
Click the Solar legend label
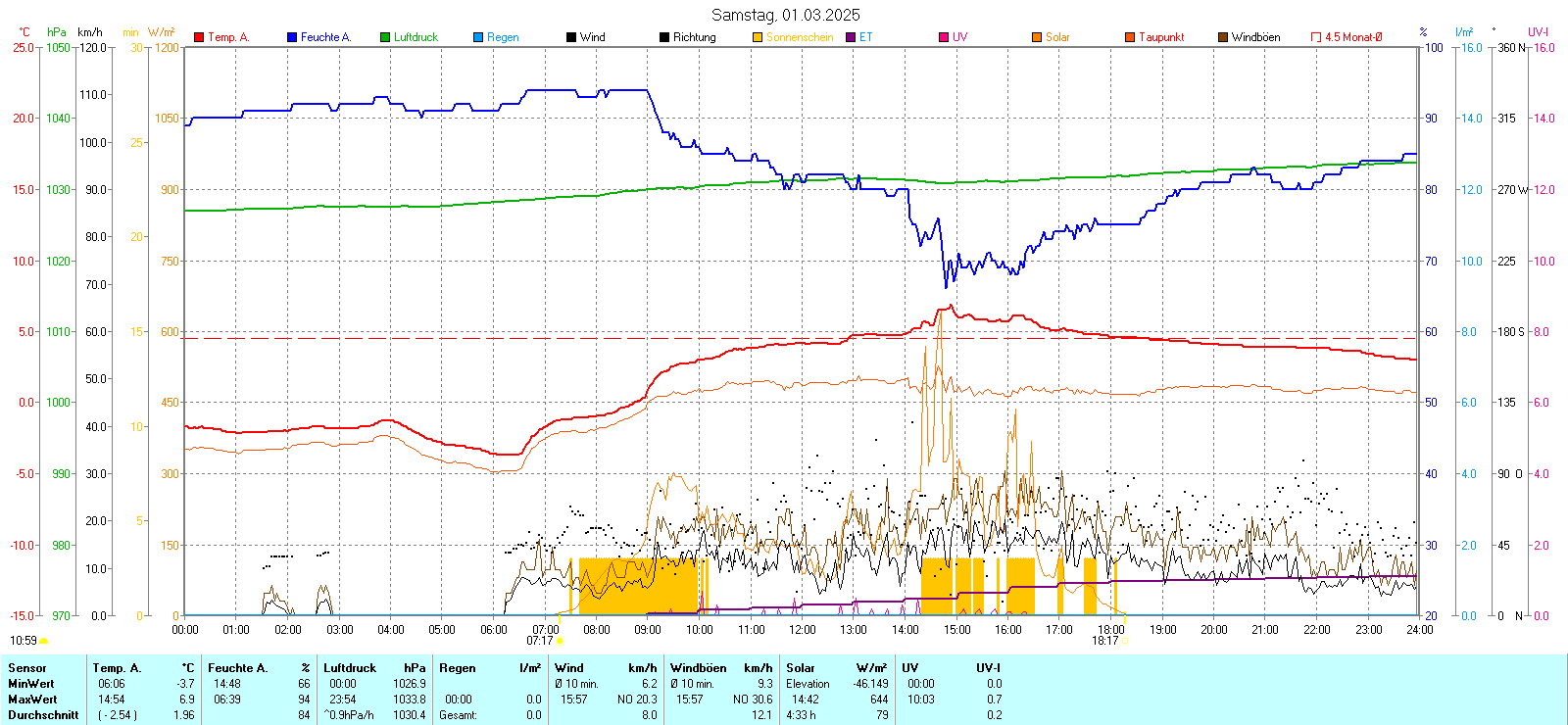(x=1057, y=37)
